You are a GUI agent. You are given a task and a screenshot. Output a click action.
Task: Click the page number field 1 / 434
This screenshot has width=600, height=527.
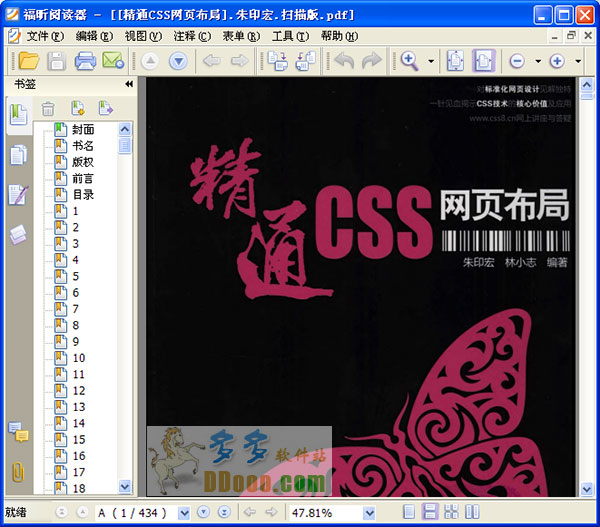click(x=137, y=513)
